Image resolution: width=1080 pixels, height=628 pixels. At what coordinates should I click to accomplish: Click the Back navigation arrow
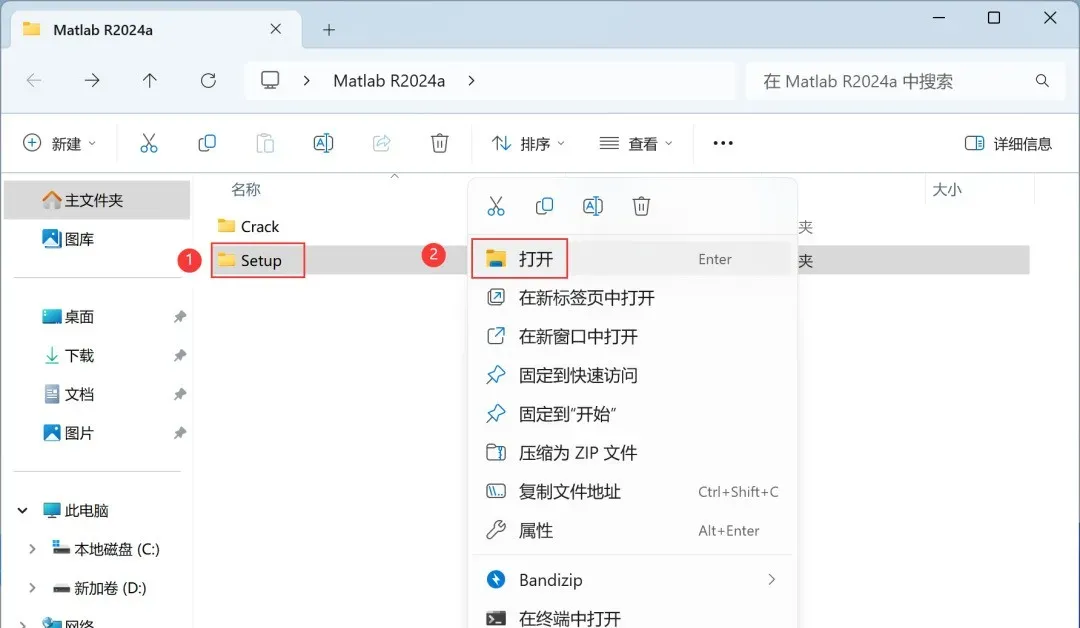tap(34, 81)
